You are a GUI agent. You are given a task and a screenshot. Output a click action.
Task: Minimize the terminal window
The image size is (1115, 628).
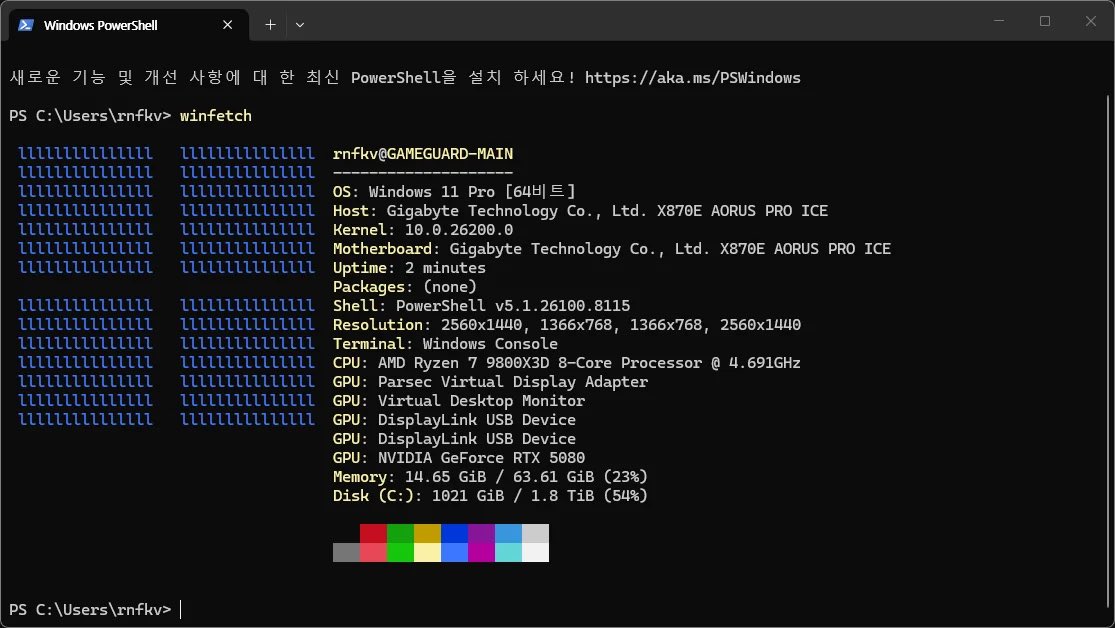[999, 21]
